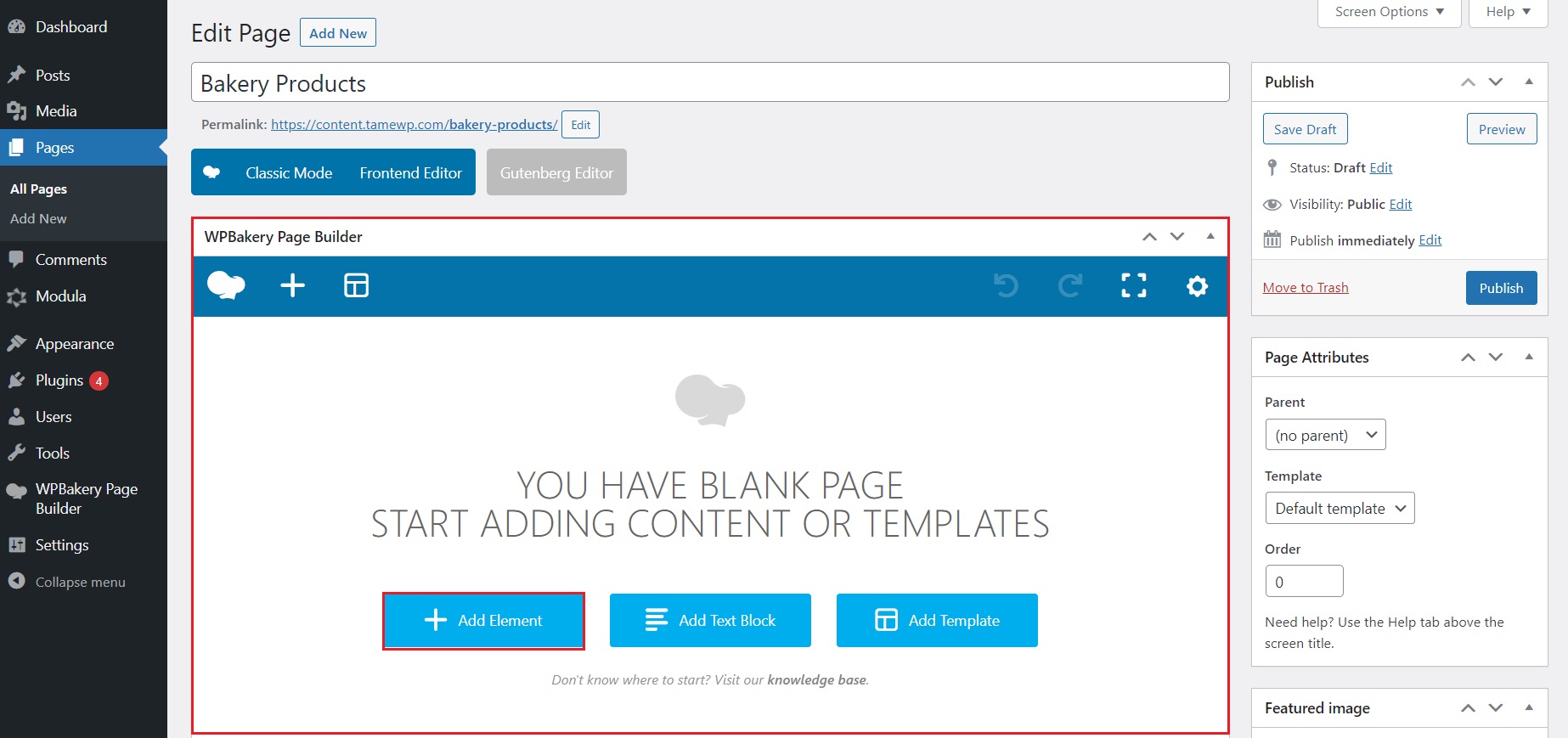Click the Posts pin icon in sidebar
1568x738 pixels.
(x=16, y=75)
